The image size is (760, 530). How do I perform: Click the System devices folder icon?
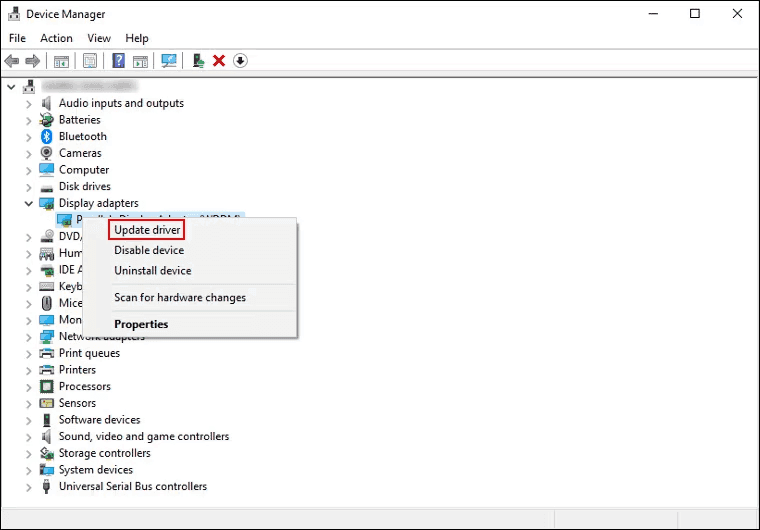47,470
